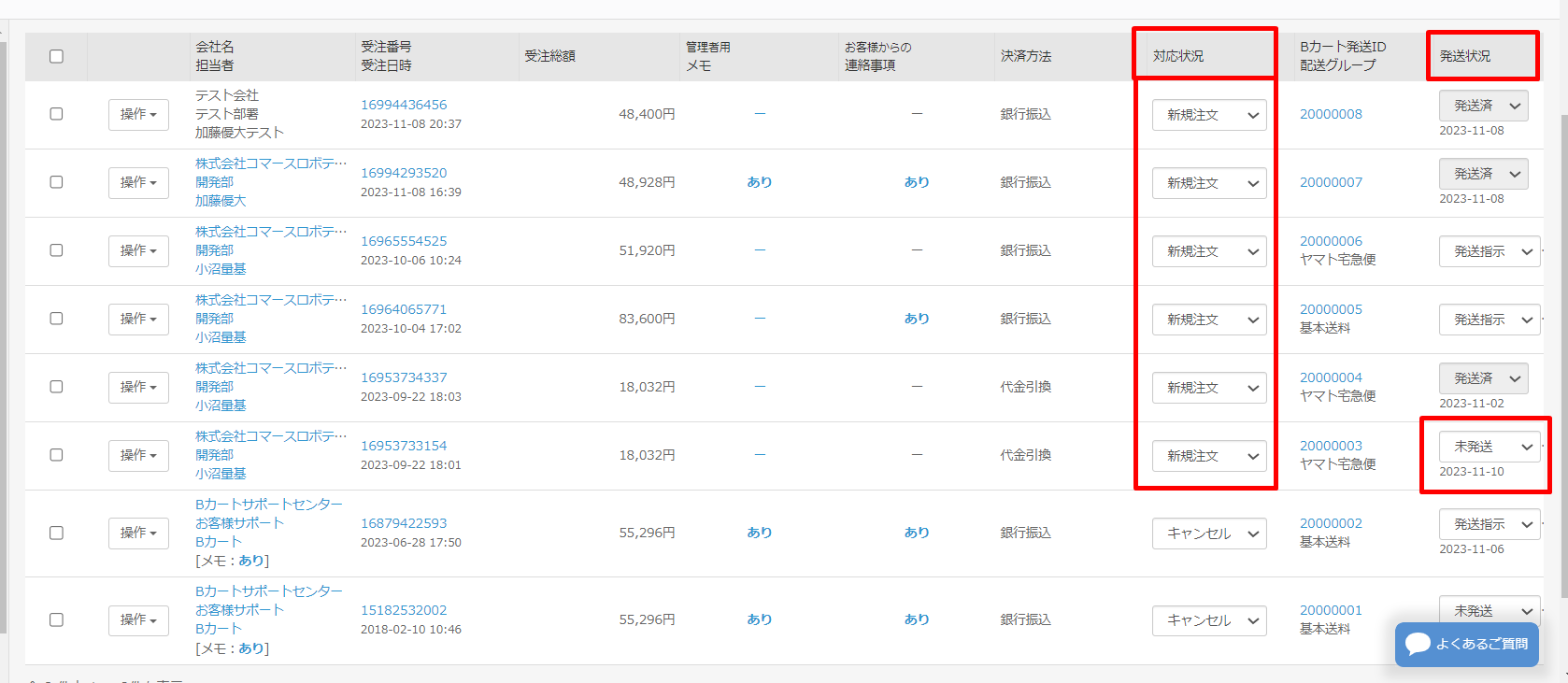1568x683 pixels.
Task: Open order number link 16964065771
Action: [x=404, y=309]
